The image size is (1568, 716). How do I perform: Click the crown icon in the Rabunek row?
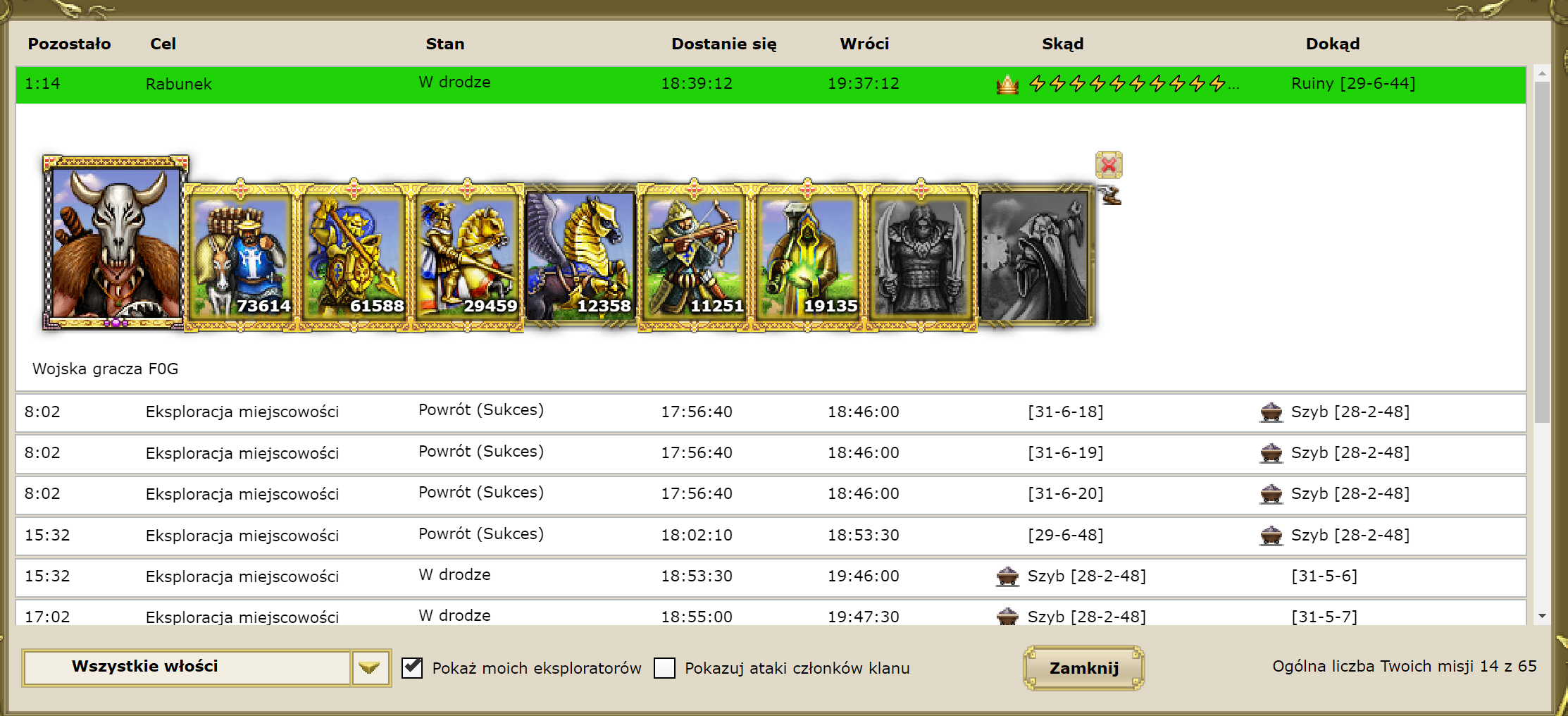[1007, 85]
